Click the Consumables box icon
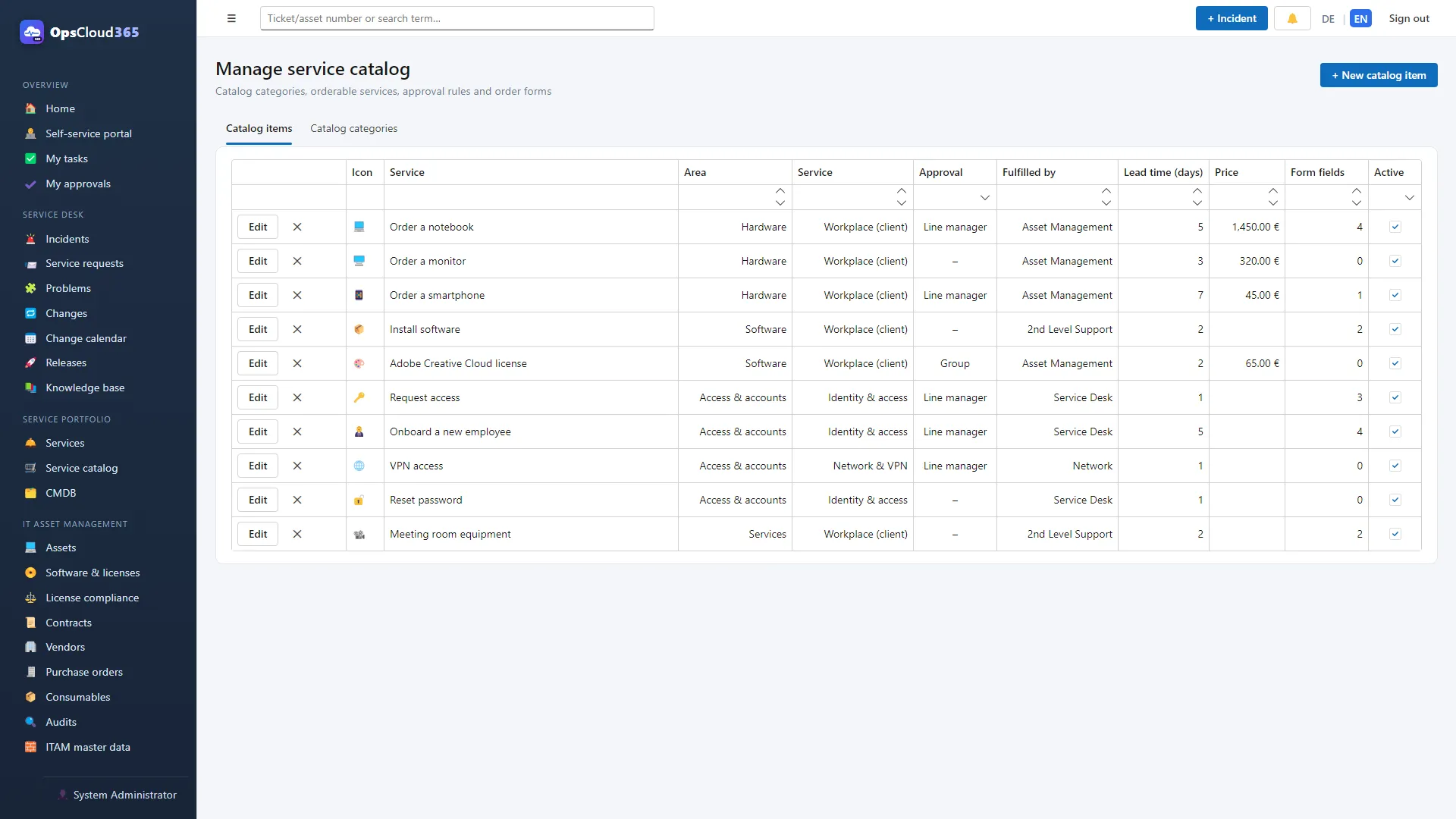1456x819 pixels. point(30,697)
